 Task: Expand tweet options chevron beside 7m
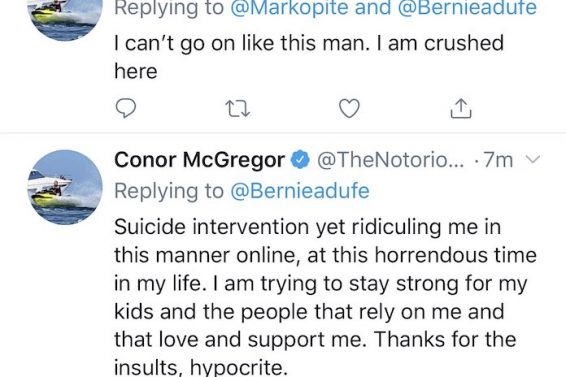(x=532, y=159)
